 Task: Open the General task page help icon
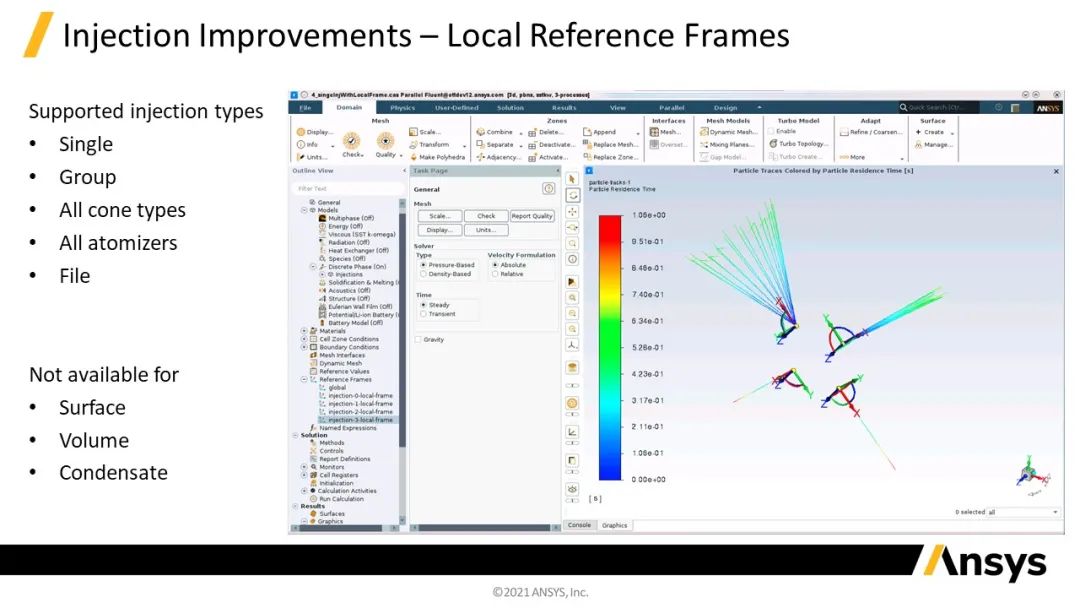point(548,188)
